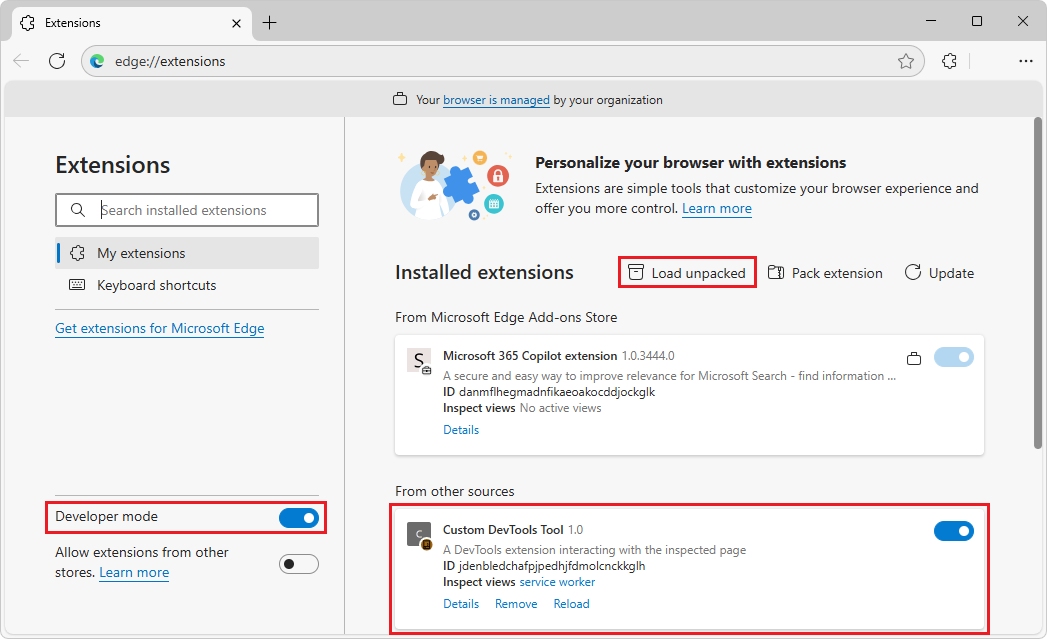Click the Update extensions button
Viewport: 1047px width, 639px height.
click(939, 272)
